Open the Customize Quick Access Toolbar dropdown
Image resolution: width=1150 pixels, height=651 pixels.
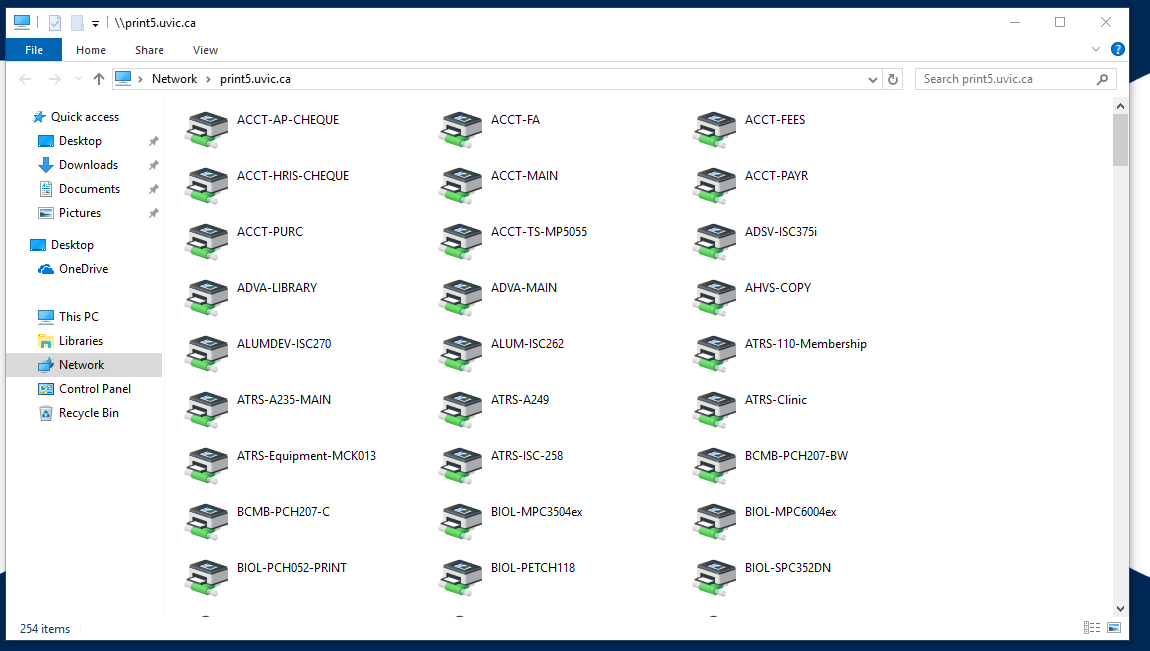(95, 23)
